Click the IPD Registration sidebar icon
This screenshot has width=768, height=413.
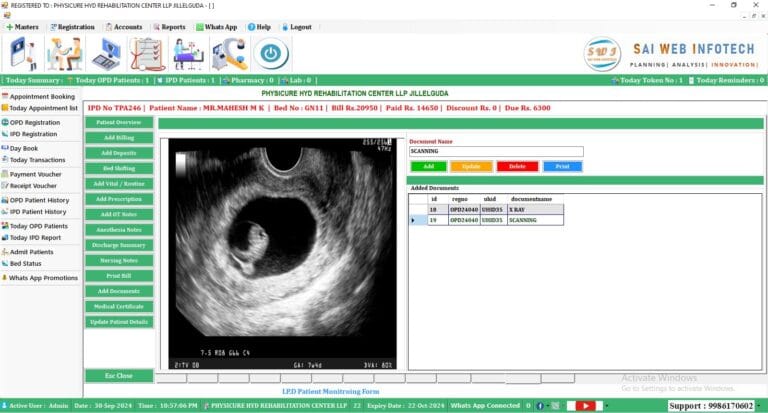5,134
